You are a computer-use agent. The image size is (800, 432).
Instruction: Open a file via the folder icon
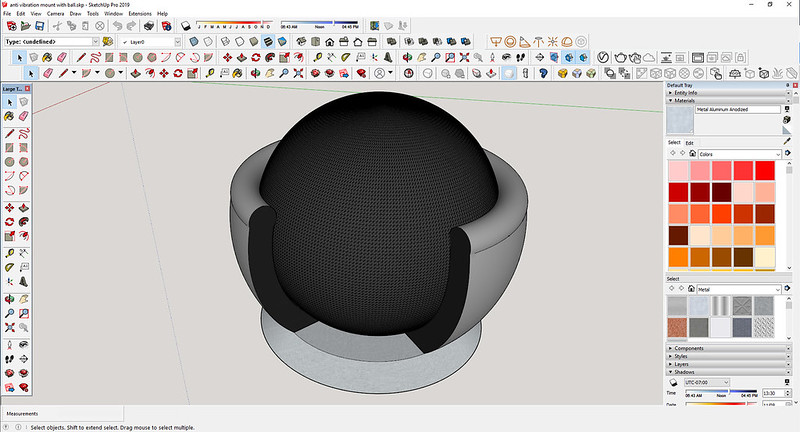tap(26, 26)
